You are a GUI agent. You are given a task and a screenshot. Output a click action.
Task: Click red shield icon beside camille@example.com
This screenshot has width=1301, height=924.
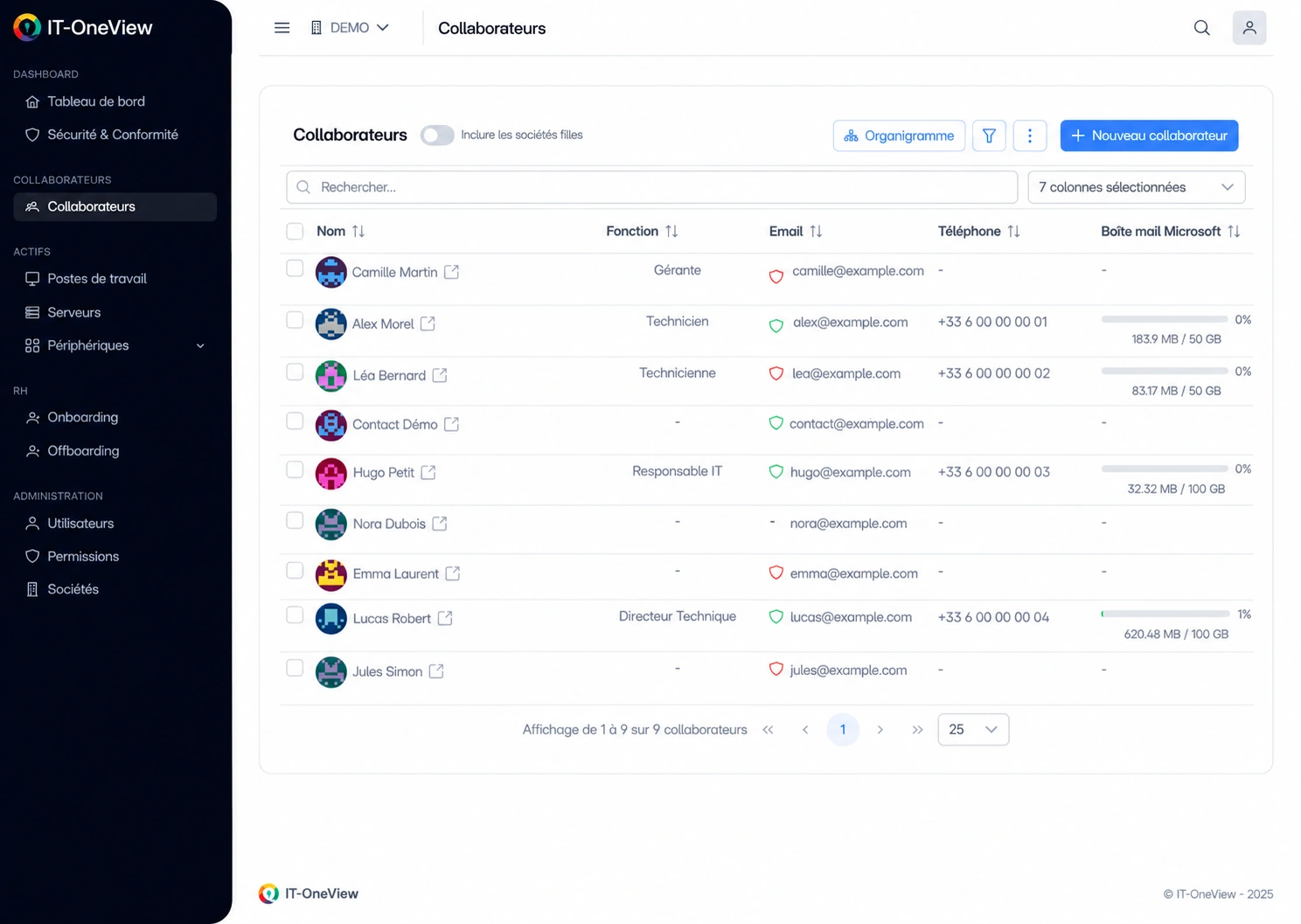click(776, 276)
